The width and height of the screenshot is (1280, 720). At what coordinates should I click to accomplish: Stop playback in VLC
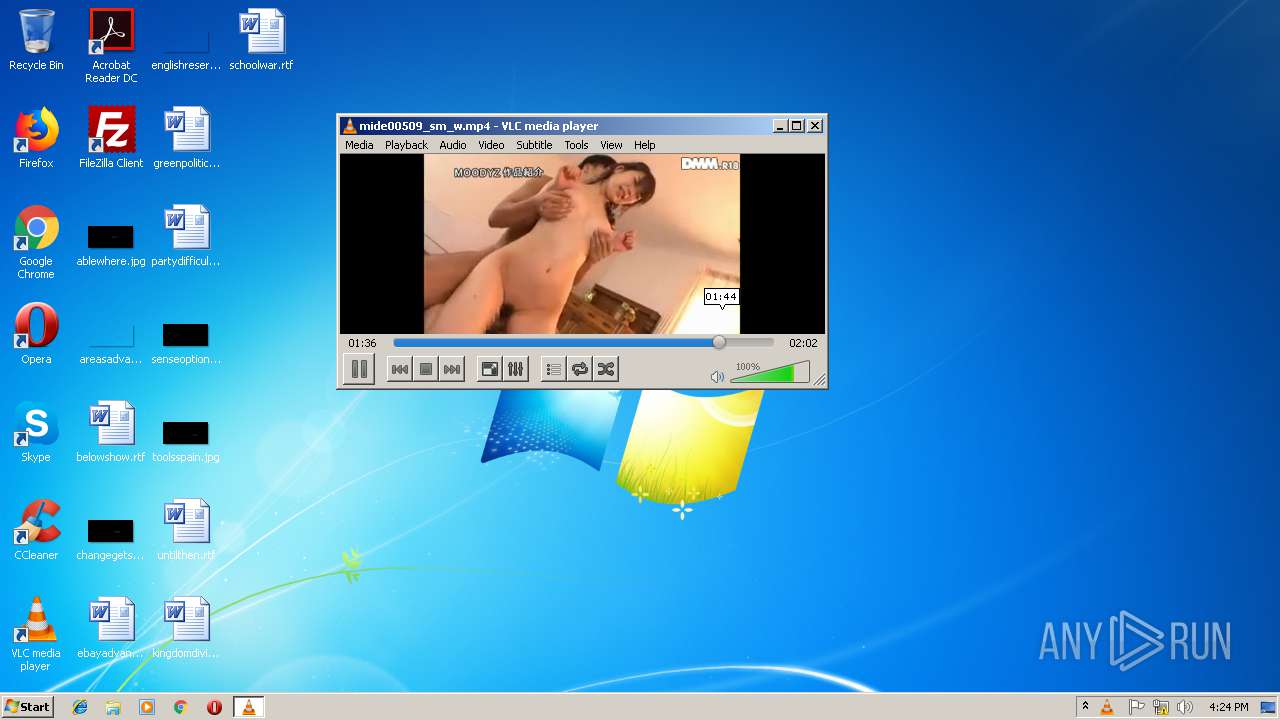(x=426, y=369)
